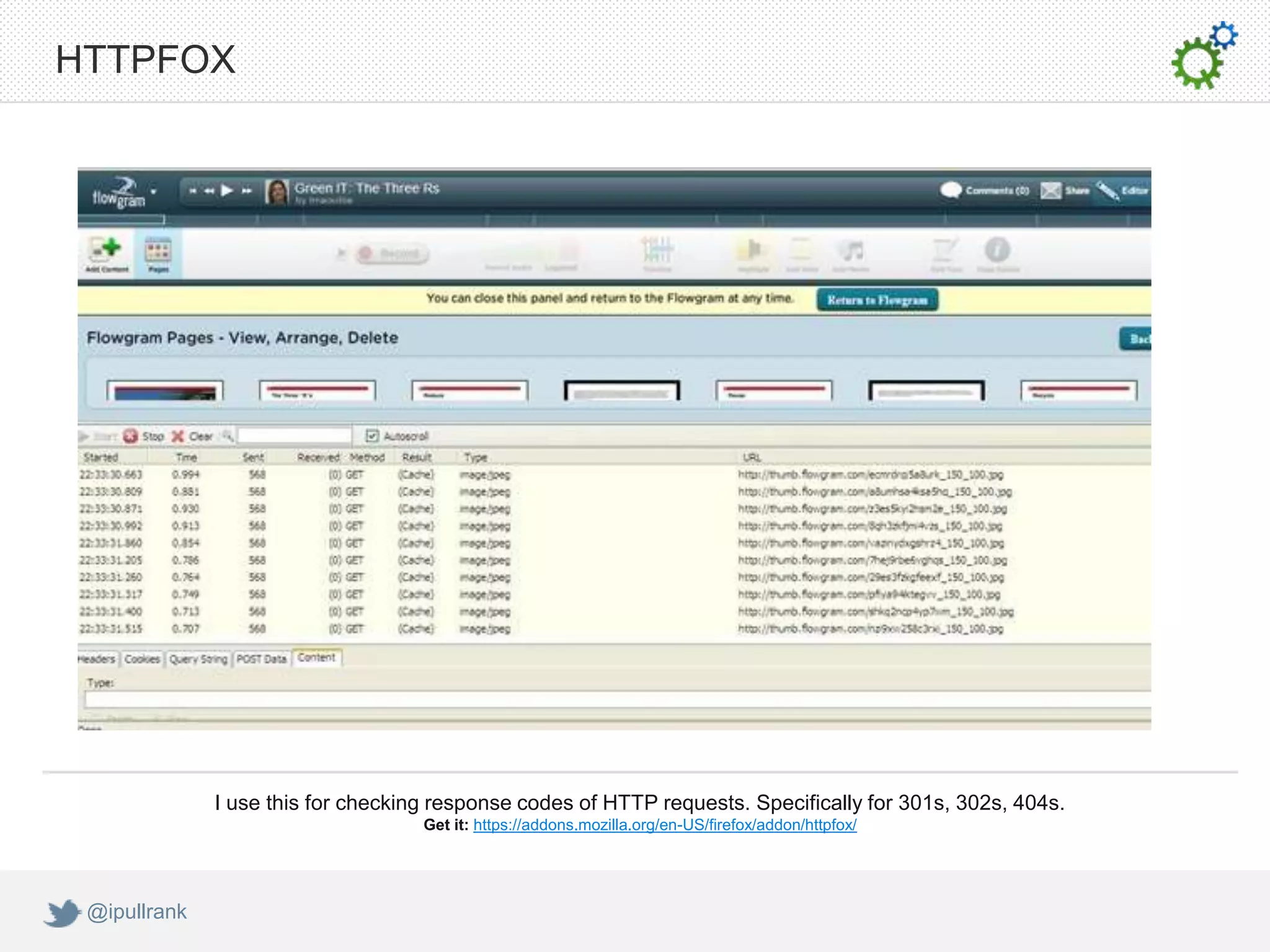Select the fourth black-bordered page thumbnail
The width and height of the screenshot is (1270, 952).
coord(622,390)
